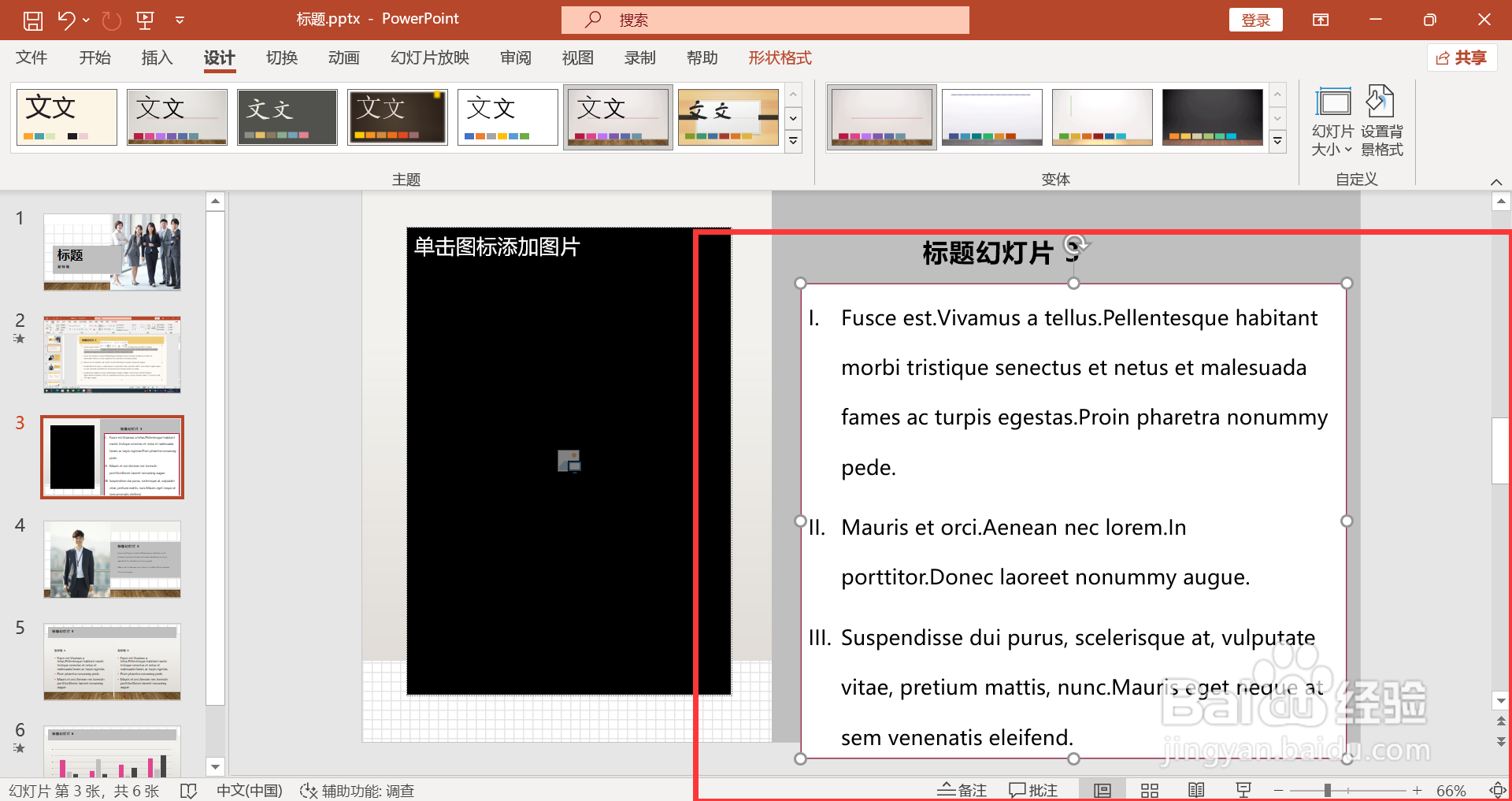
Task: Click the zoom out minus button
Action: (1278, 790)
